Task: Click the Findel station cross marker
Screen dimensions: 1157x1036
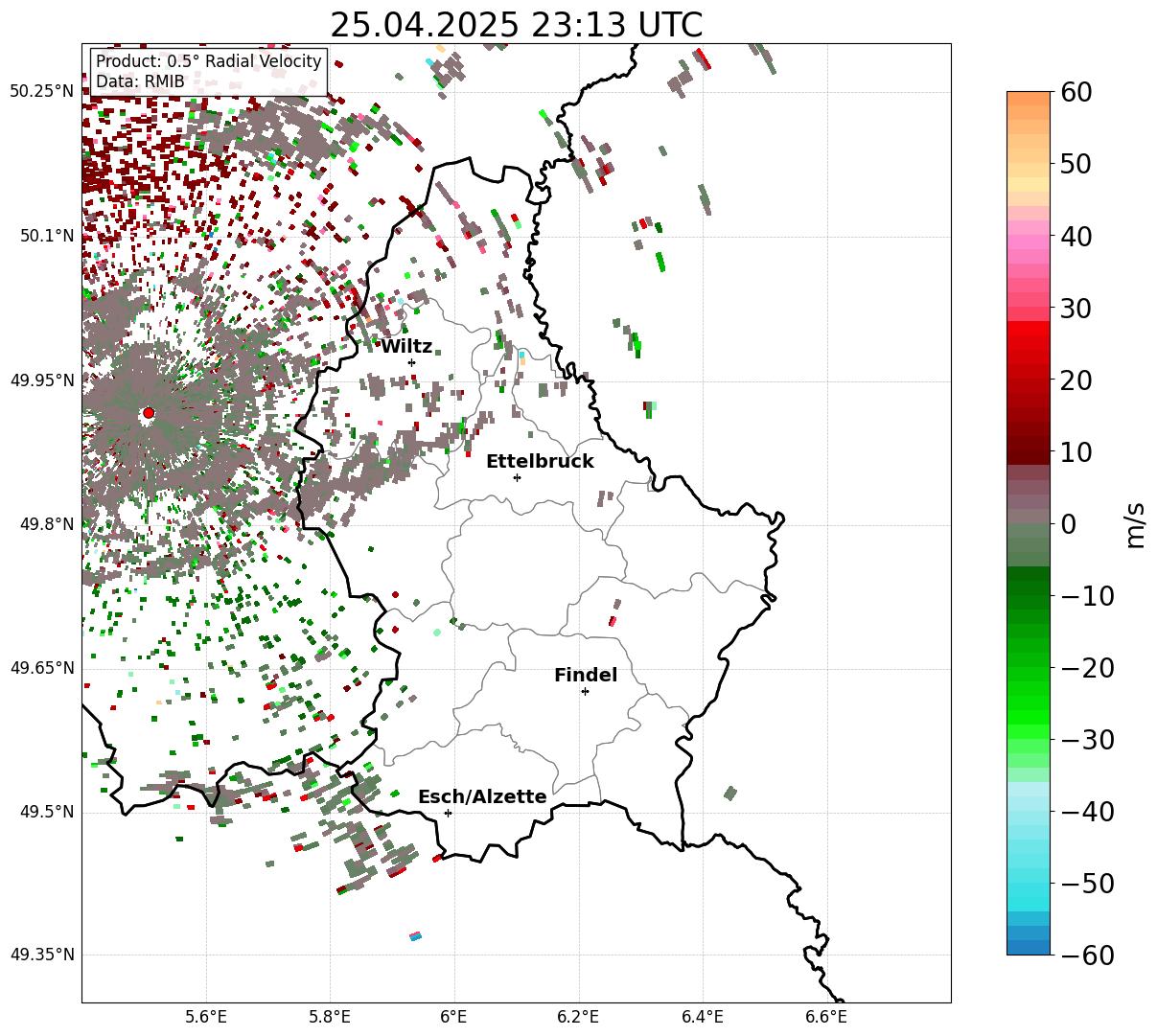Action: pos(585,691)
